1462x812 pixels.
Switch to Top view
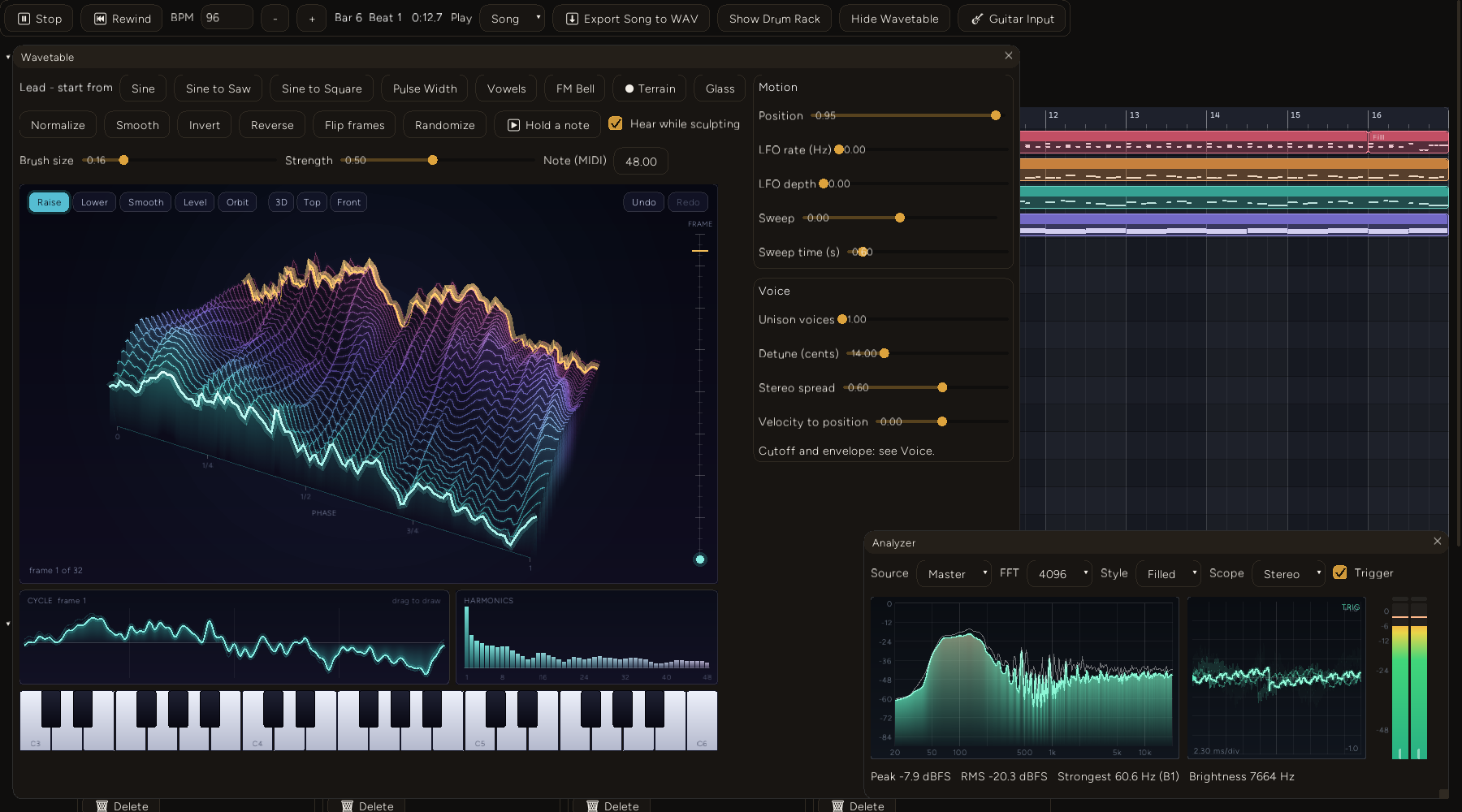(x=312, y=202)
